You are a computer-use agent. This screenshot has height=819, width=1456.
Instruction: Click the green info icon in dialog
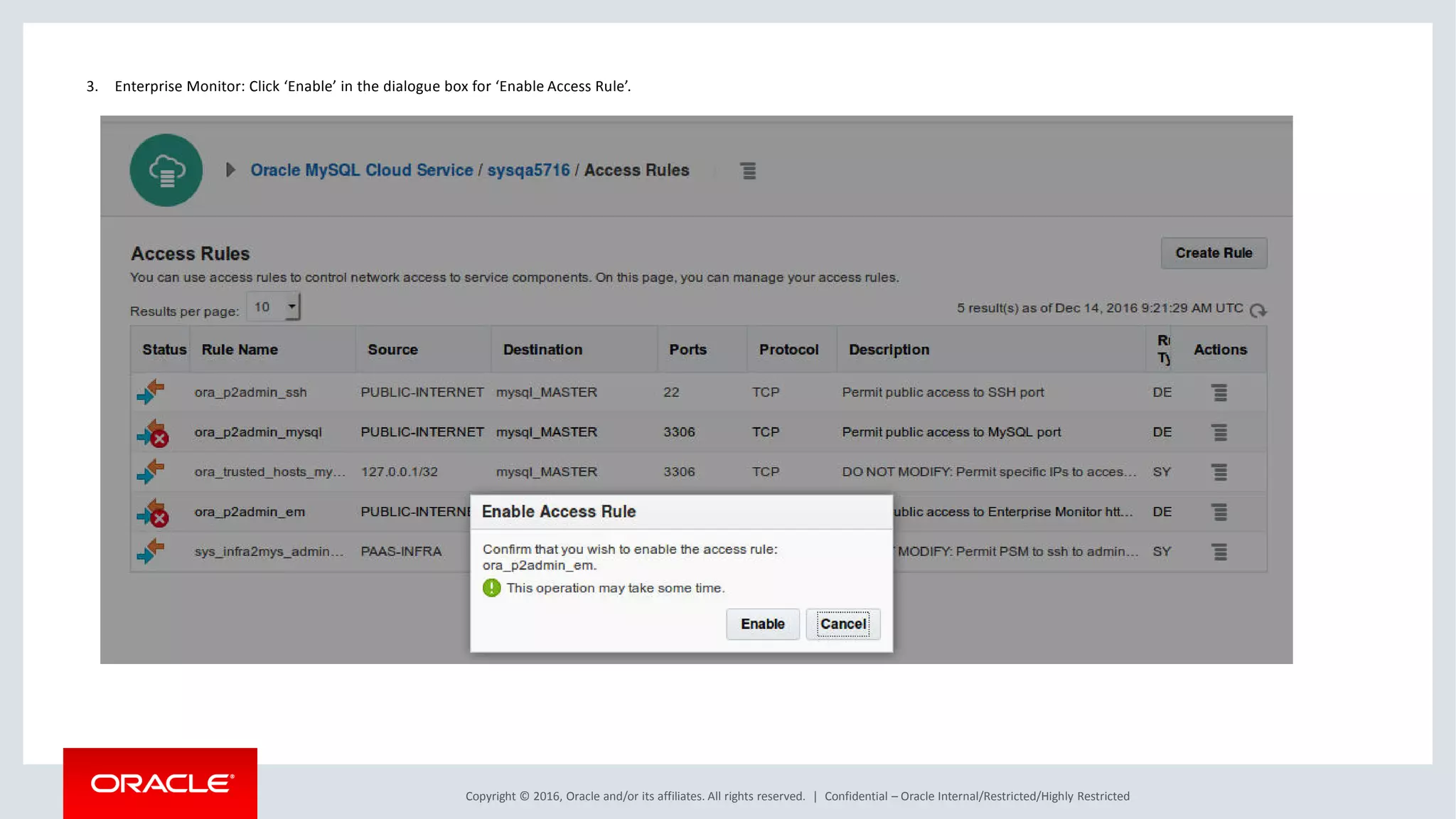491,588
